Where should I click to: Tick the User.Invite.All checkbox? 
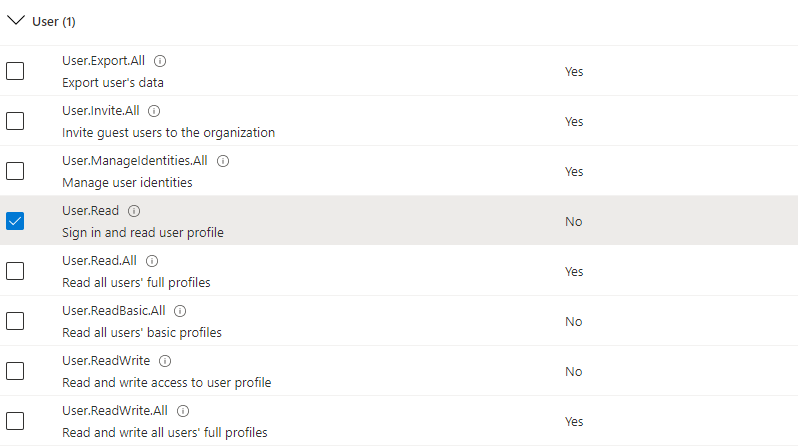pos(15,121)
